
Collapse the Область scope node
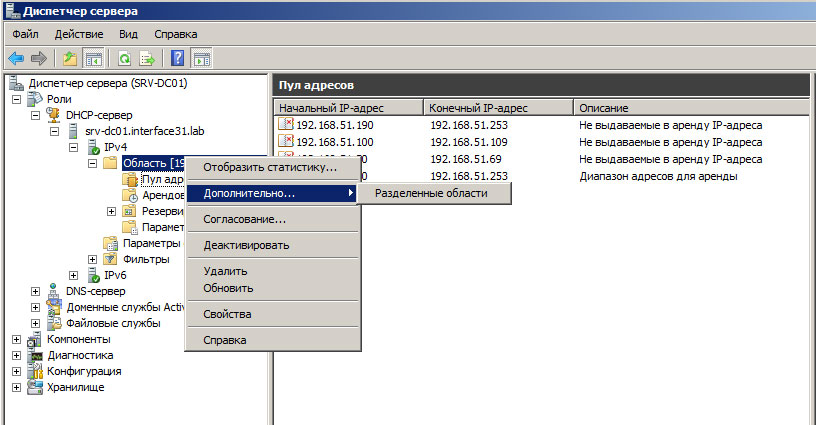pos(93,163)
